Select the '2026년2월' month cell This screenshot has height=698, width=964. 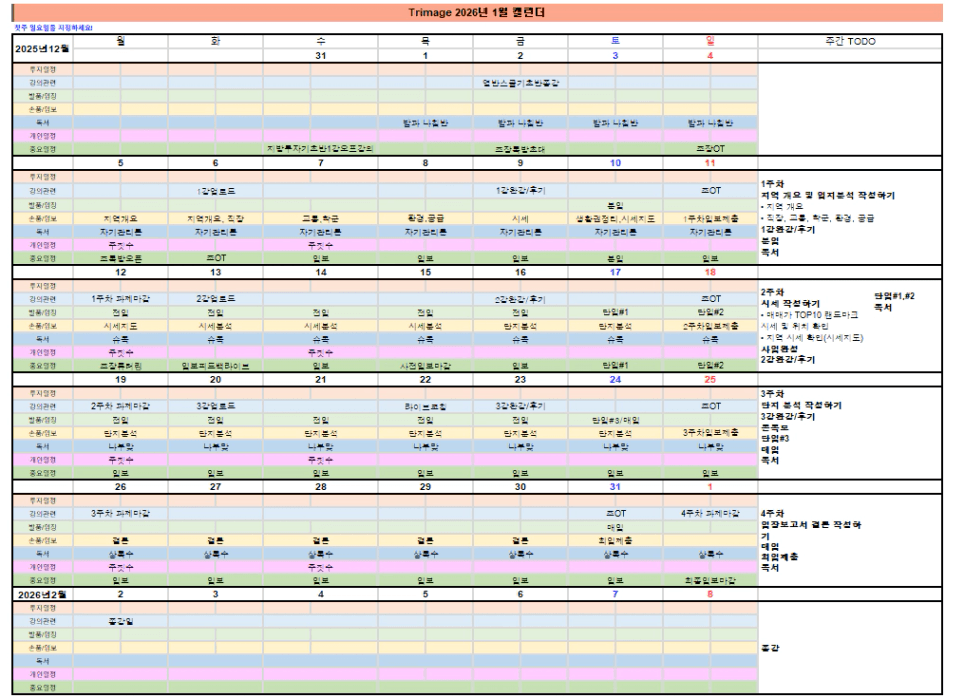[x=42, y=595]
